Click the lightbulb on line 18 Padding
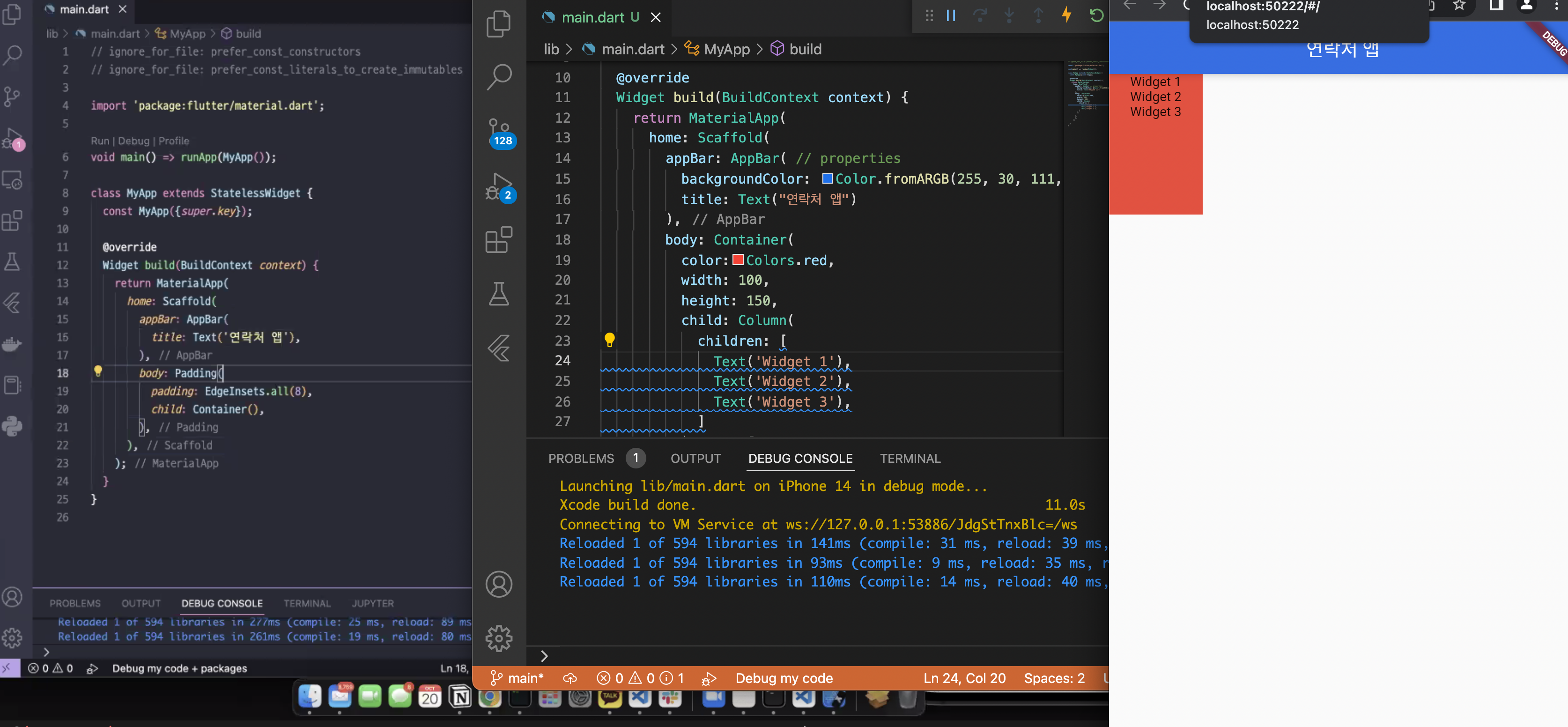 (x=98, y=371)
